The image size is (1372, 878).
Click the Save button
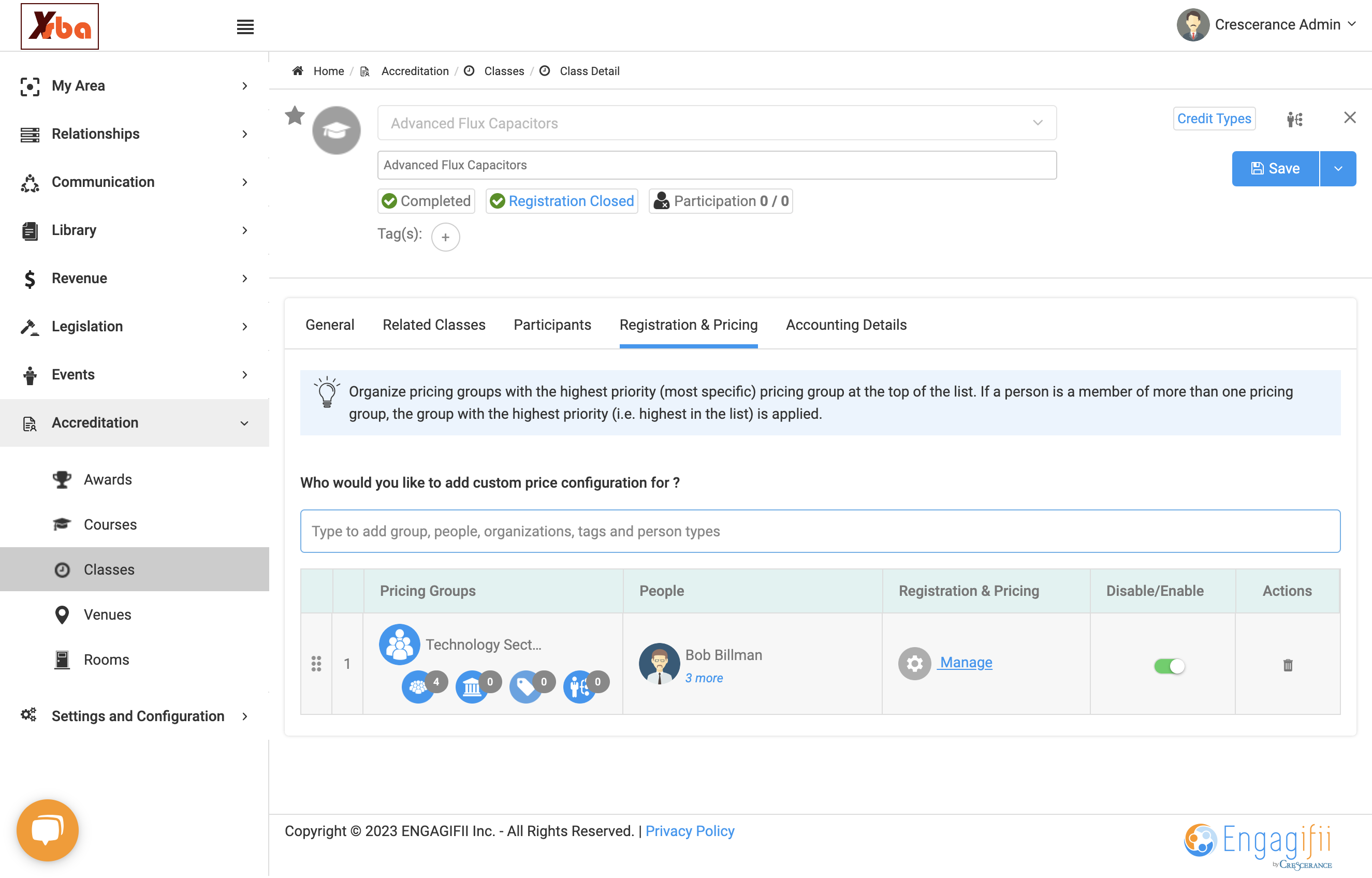click(x=1275, y=168)
